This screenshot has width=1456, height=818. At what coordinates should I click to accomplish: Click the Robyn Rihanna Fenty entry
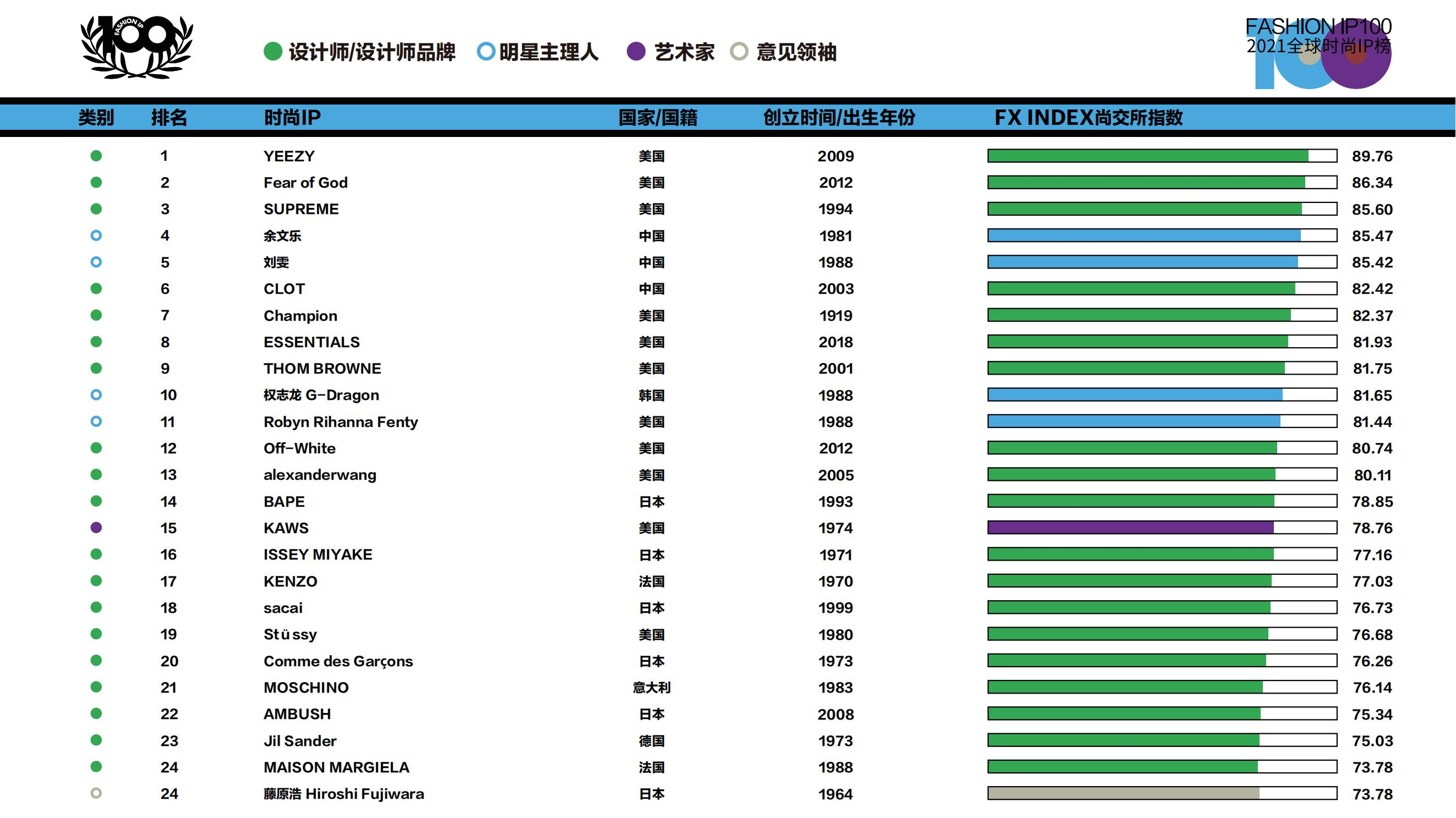[340, 422]
